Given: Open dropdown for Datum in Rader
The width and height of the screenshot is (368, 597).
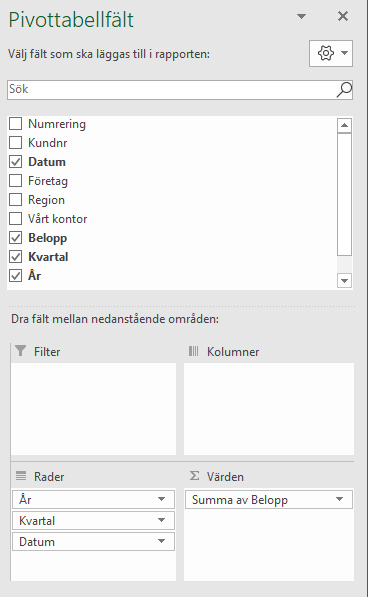Looking at the screenshot, I should 161,541.
